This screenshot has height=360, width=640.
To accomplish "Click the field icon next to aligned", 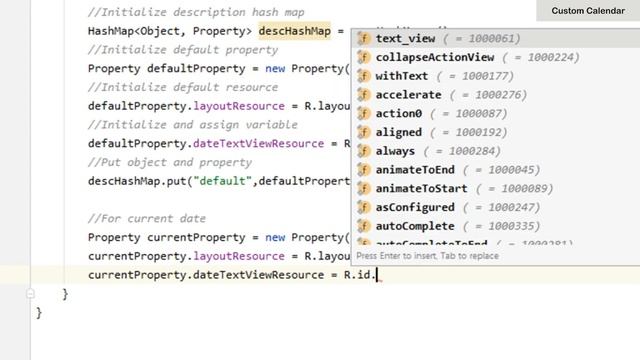I will [x=363, y=133].
